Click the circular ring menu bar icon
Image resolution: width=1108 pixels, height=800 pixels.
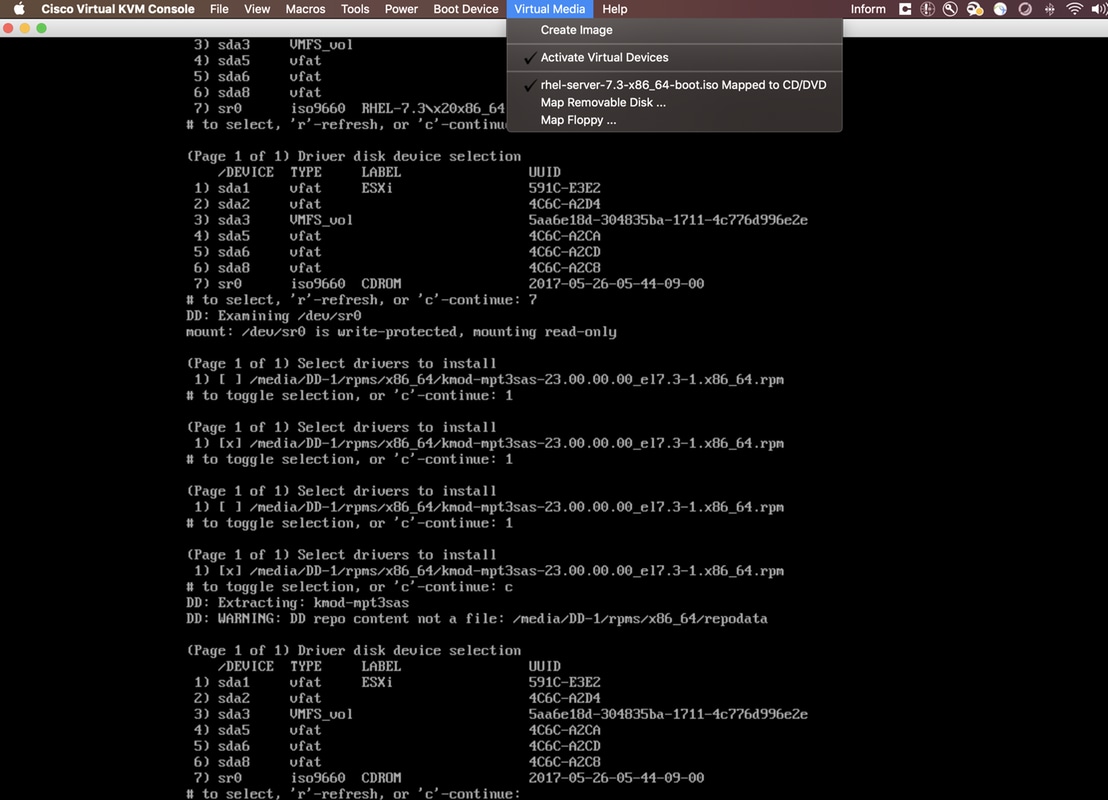coord(1025,9)
